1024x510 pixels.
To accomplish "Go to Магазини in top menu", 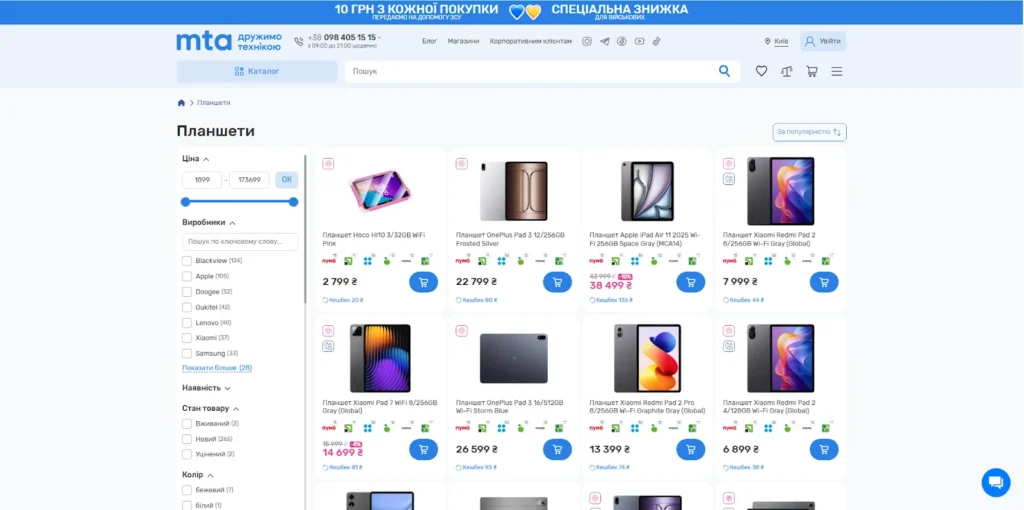I will pos(463,41).
